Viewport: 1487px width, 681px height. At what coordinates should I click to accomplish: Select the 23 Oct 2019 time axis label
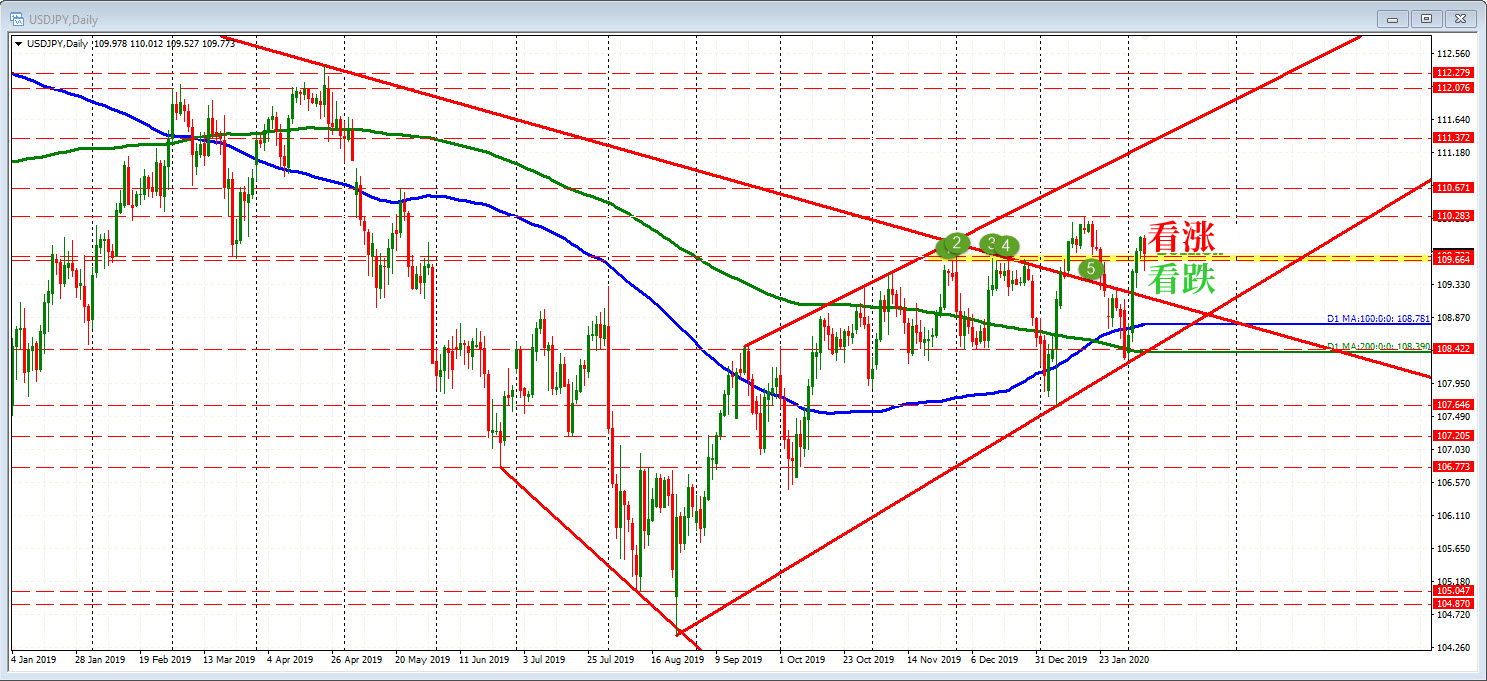[x=868, y=660]
